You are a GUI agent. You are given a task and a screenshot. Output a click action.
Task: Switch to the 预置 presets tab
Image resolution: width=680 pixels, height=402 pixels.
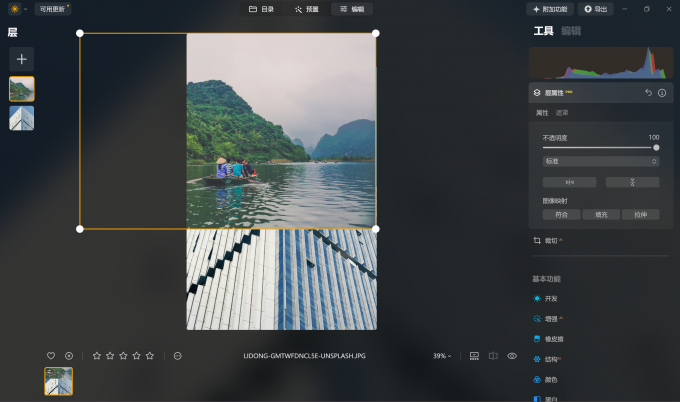point(307,9)
